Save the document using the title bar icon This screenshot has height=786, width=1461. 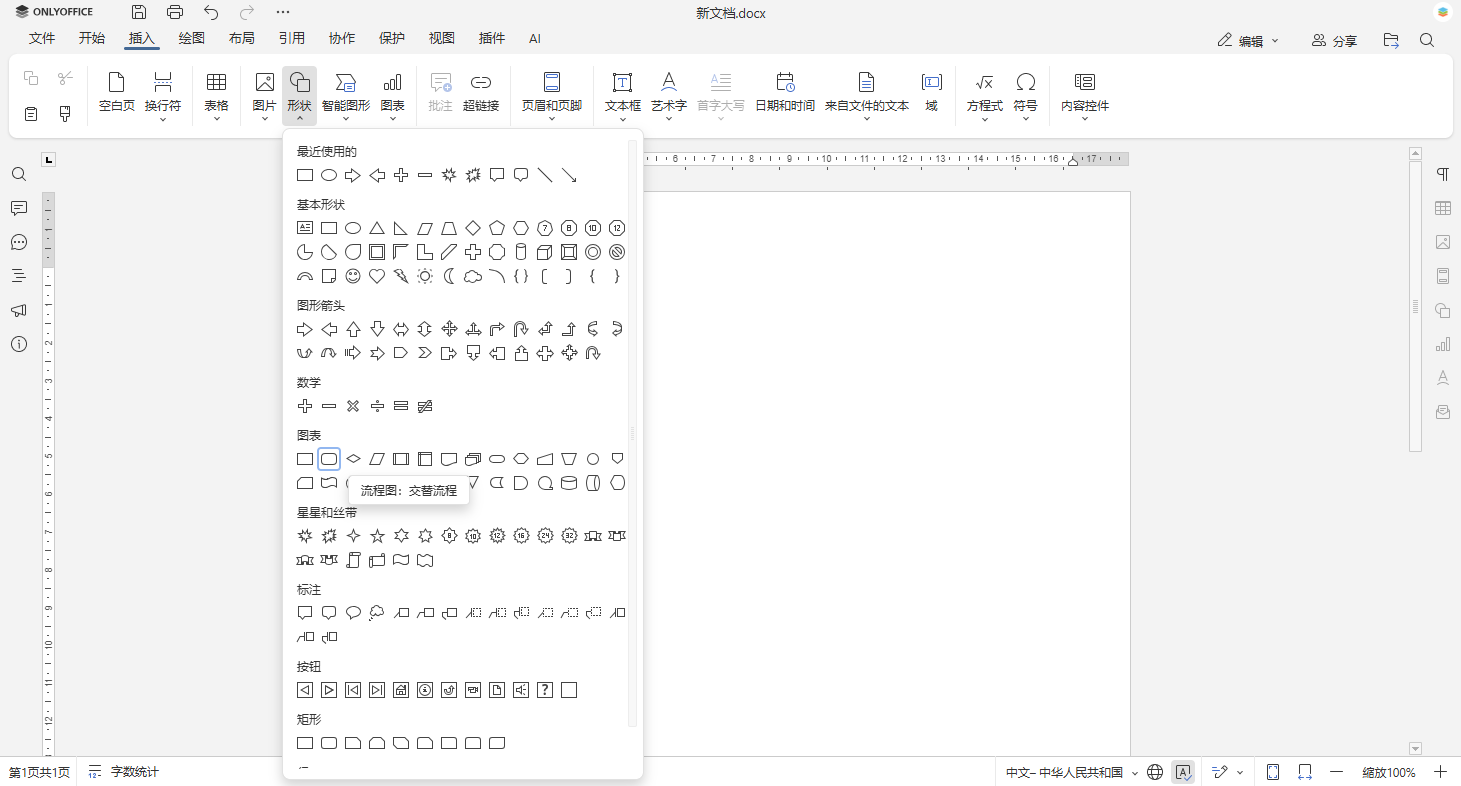pyautogui.click(x=139, y=12)
